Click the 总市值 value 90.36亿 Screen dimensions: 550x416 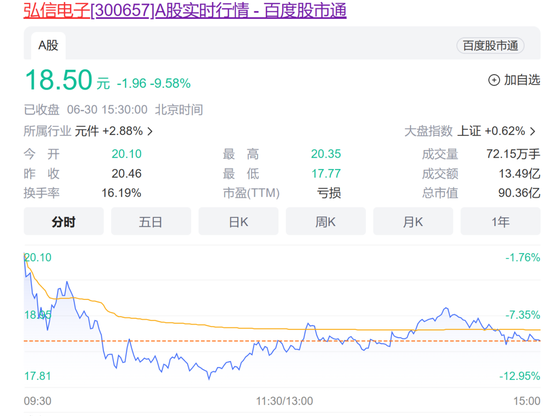[x=519, y=193]
